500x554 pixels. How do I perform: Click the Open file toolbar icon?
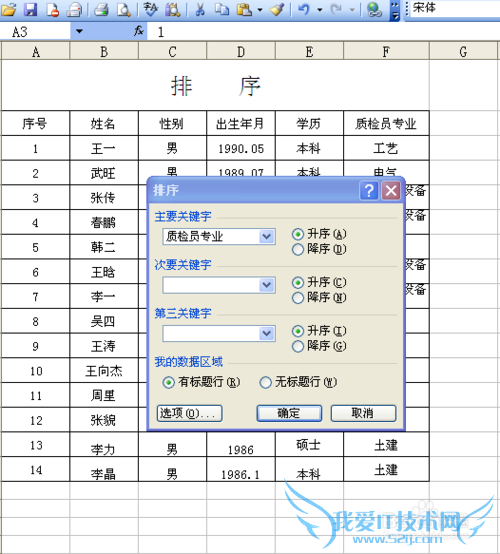click(8, 9)
